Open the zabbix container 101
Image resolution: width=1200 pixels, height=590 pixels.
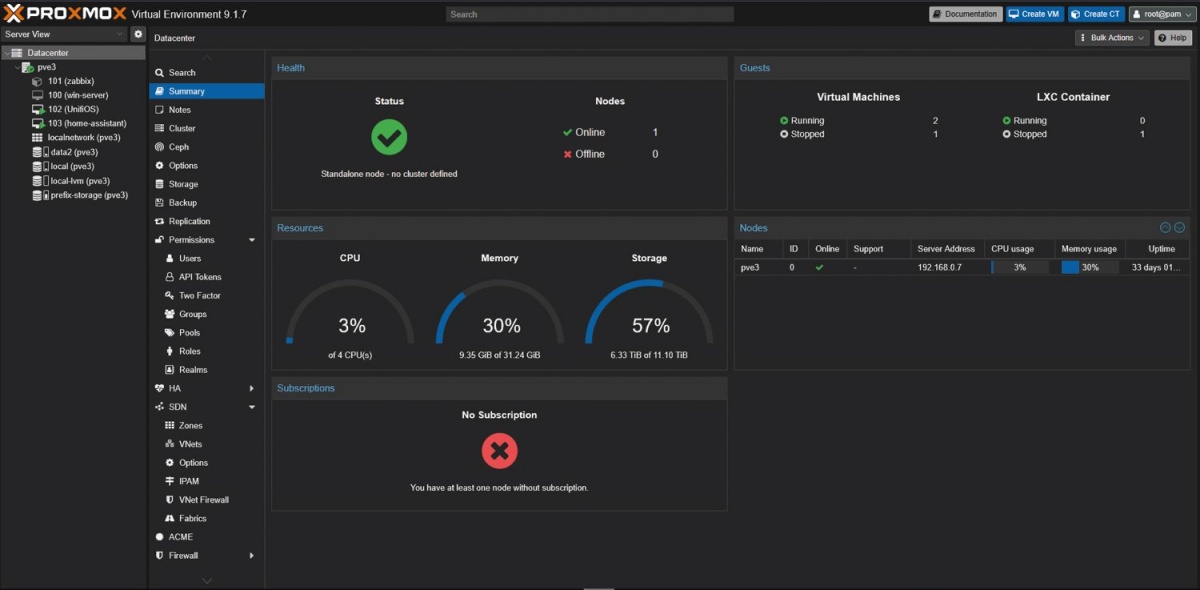coord(70,81)
